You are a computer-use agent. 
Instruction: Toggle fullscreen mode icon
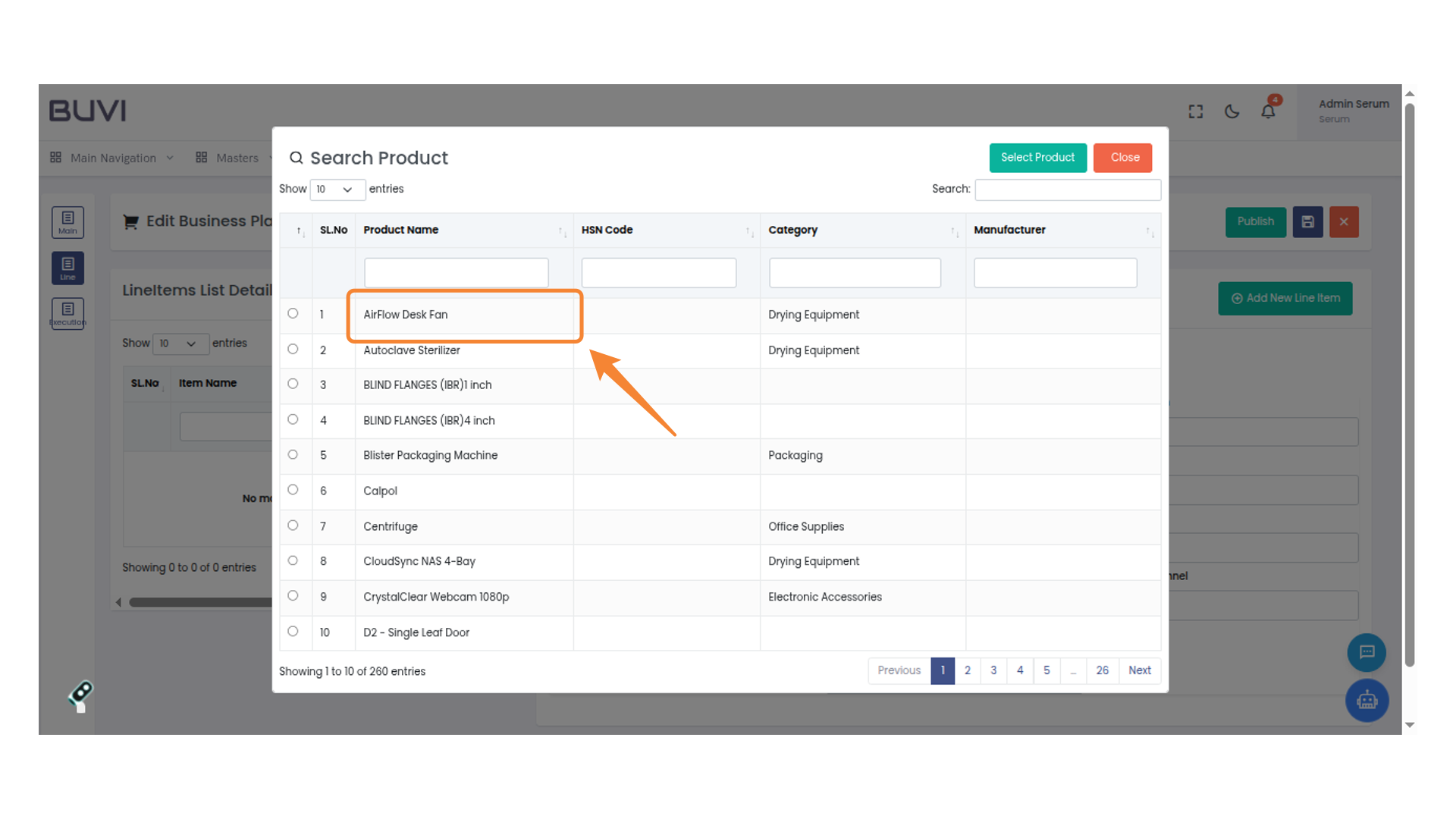tap(1196, 111)
